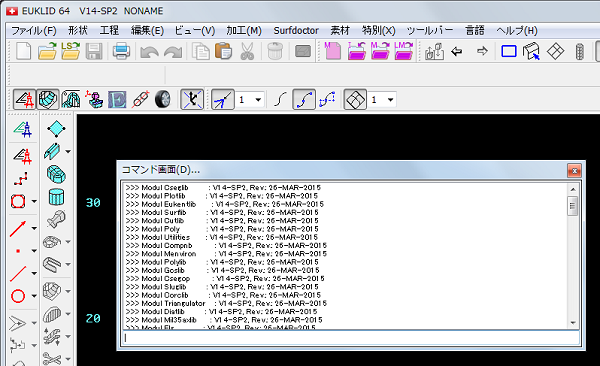Select the red circle tool
The width and height of the screenshot is (600, 366).
coord(18,296)
